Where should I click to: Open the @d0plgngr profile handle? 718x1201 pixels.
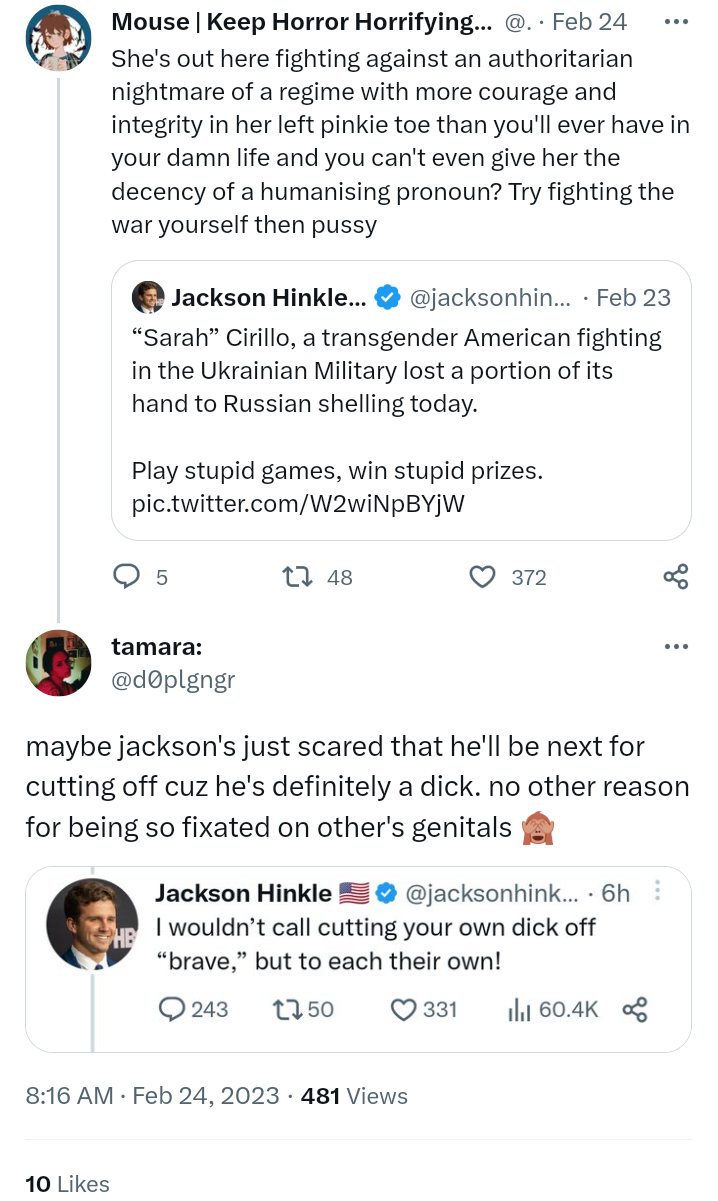coord(173,680)
